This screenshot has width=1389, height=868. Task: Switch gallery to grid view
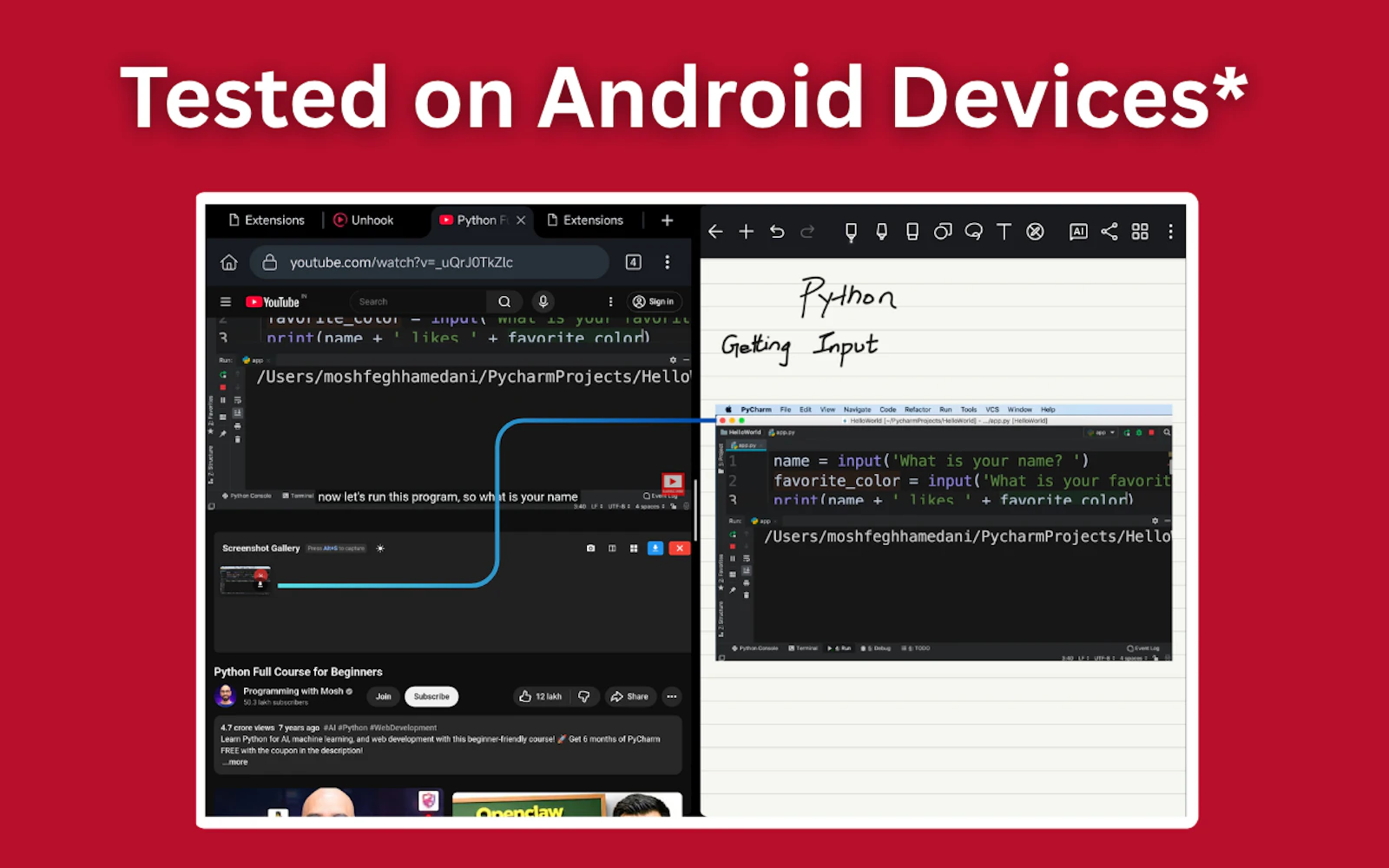click(x=634, y=549)
